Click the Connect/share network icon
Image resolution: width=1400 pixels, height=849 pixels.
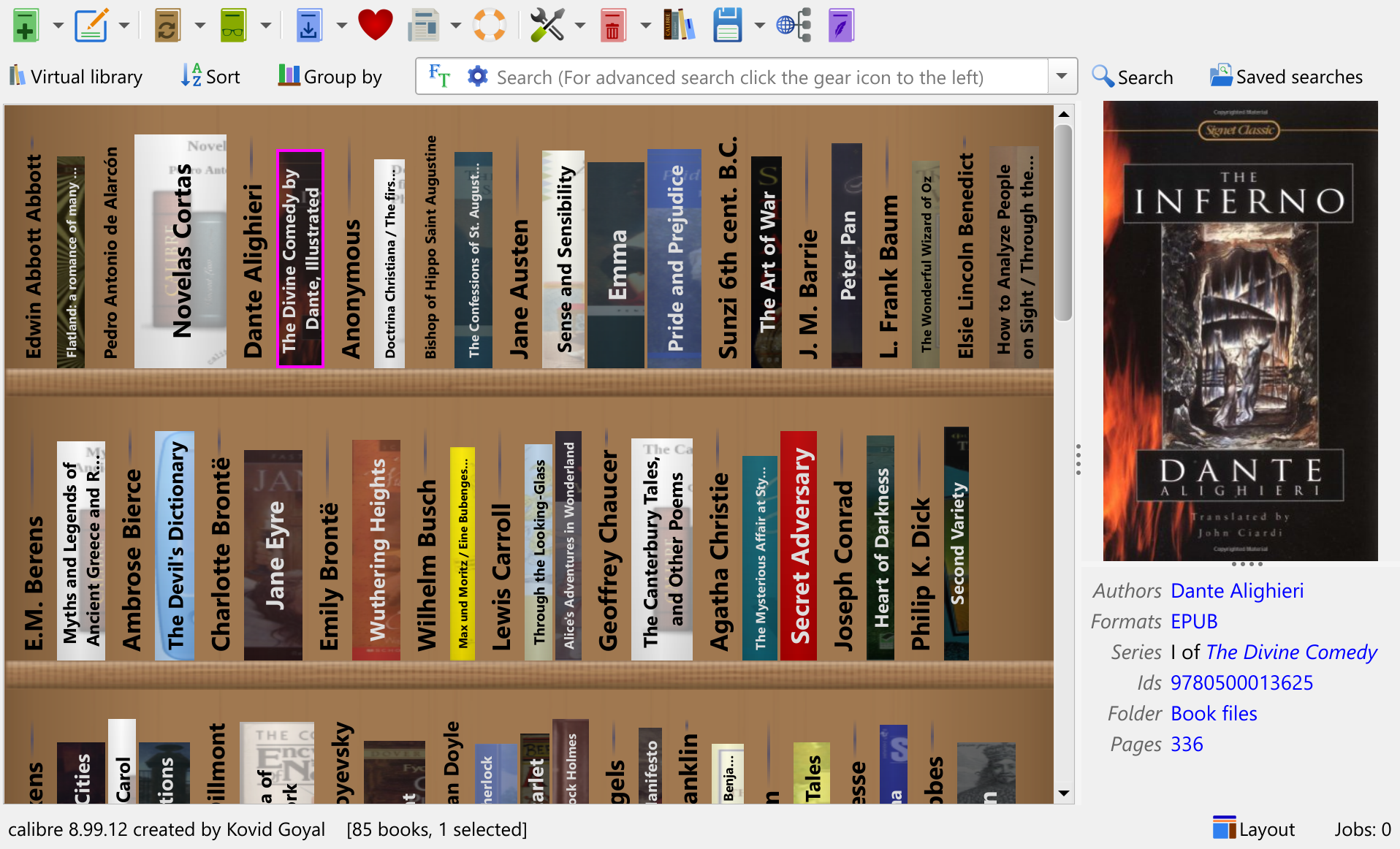coord(794,26)
